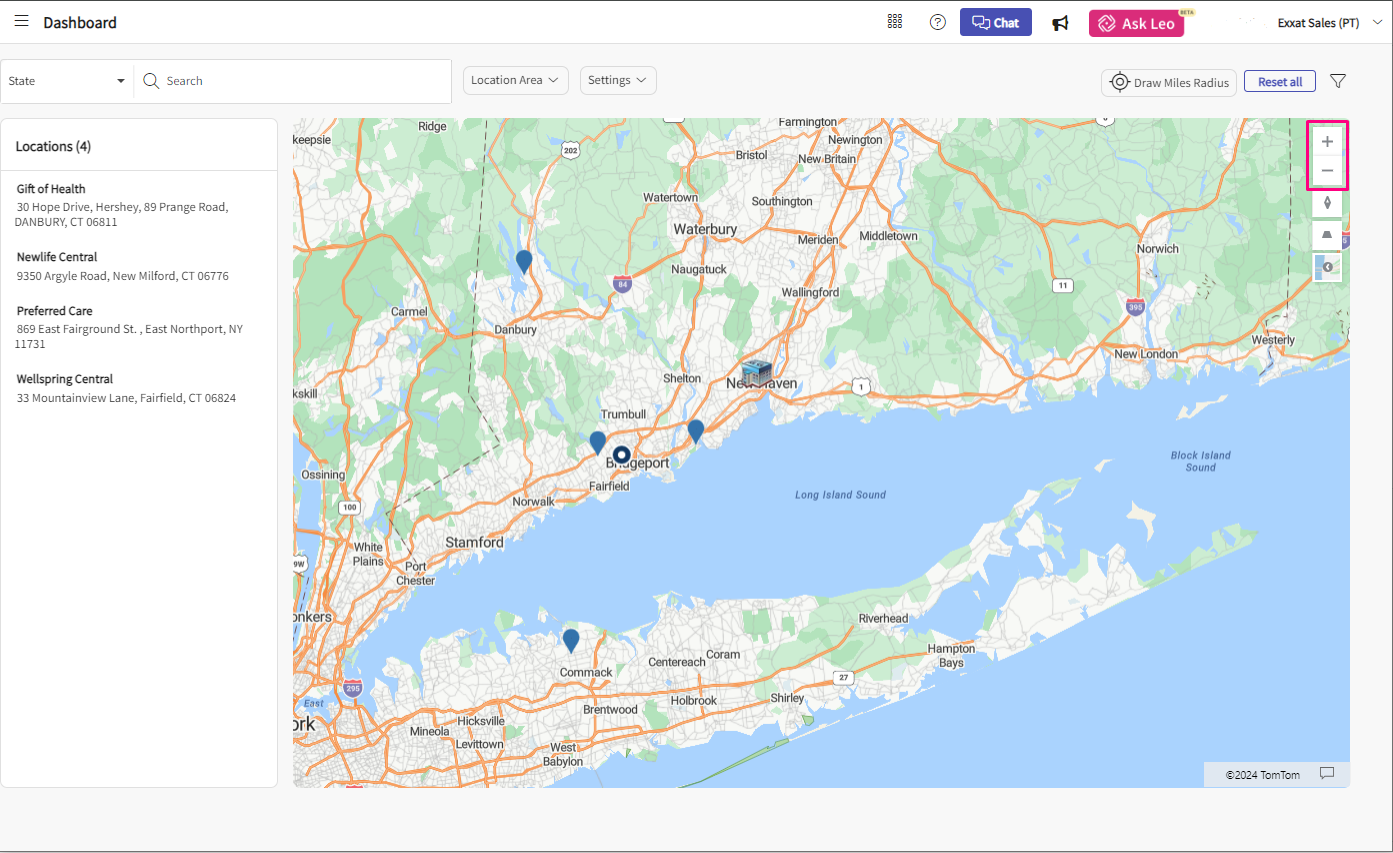The width and height of the screenshot is (1393, 853).
Task: Zoom in on the map
Action: click(1327, 141)
